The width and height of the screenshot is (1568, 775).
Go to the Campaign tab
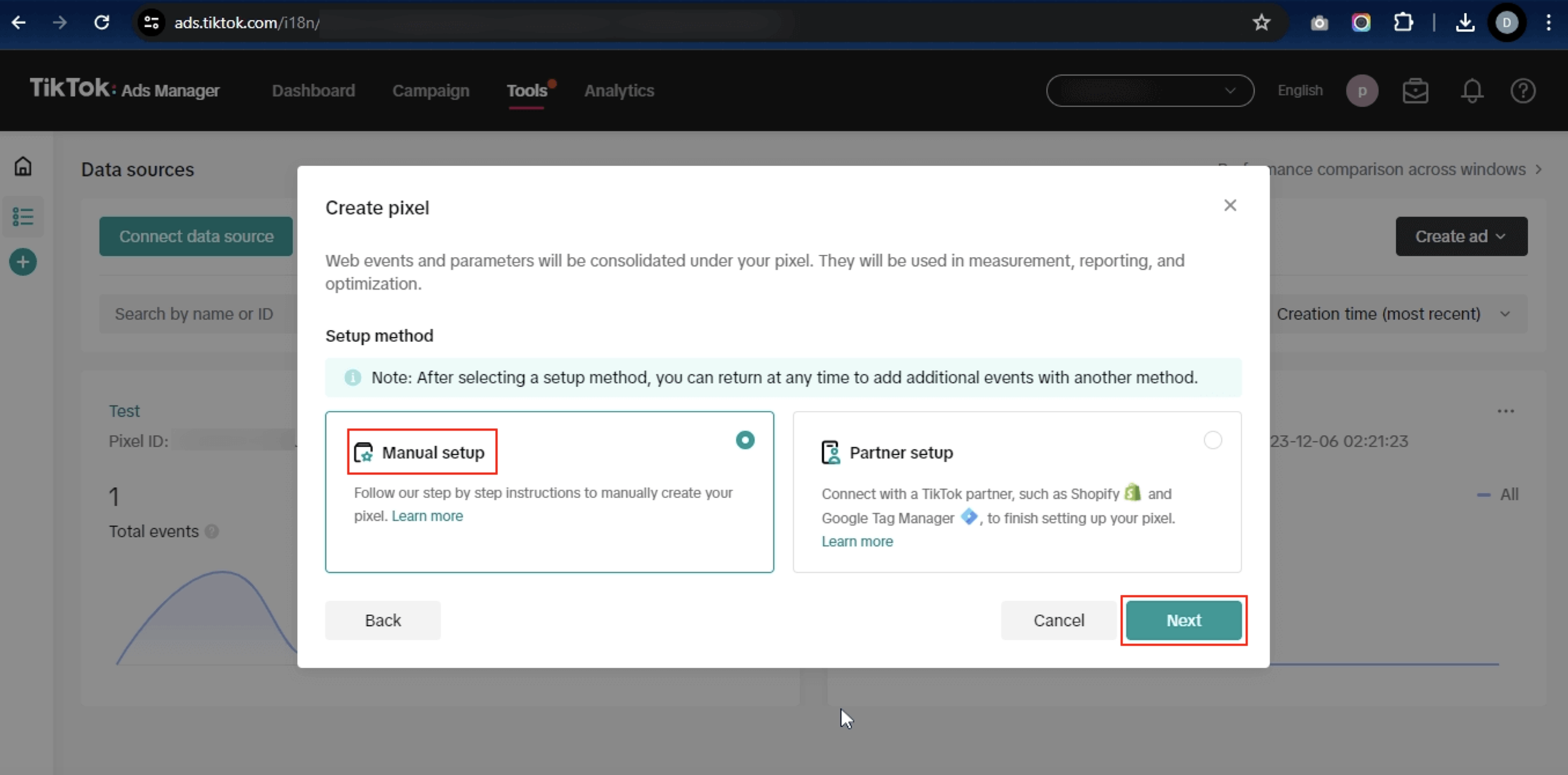(430, 91)
